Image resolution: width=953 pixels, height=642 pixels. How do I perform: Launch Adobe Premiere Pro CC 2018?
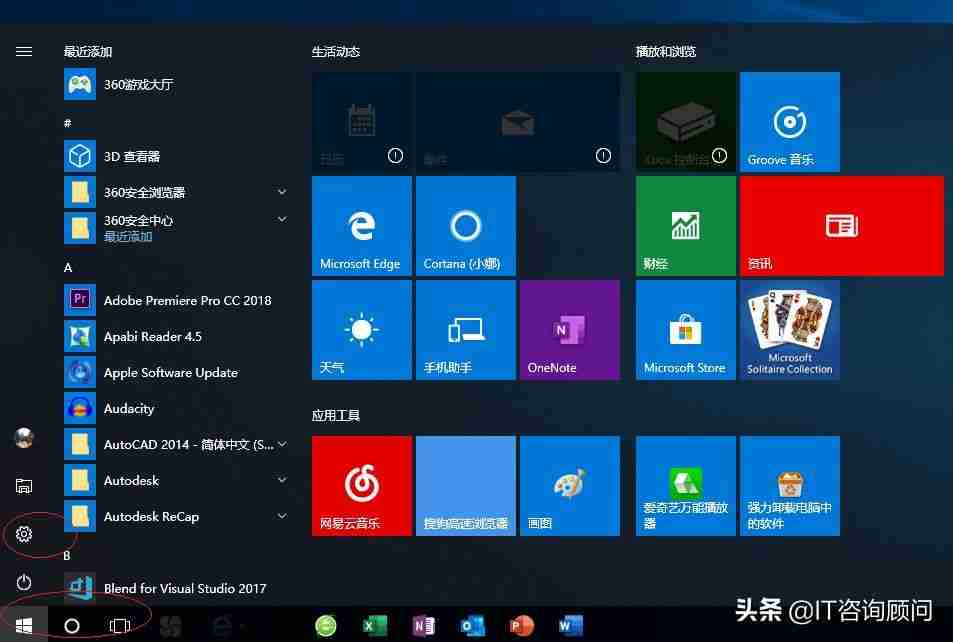(176, 300)
